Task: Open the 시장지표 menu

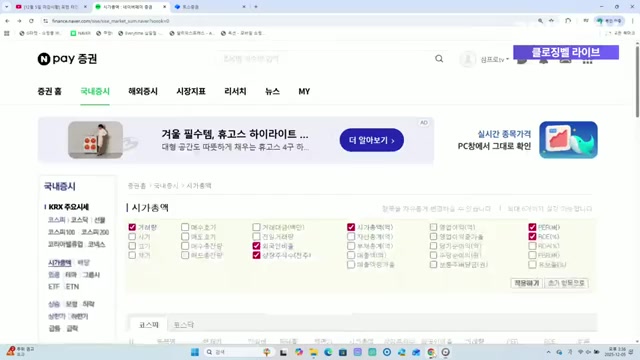Action: coord(191,91)
